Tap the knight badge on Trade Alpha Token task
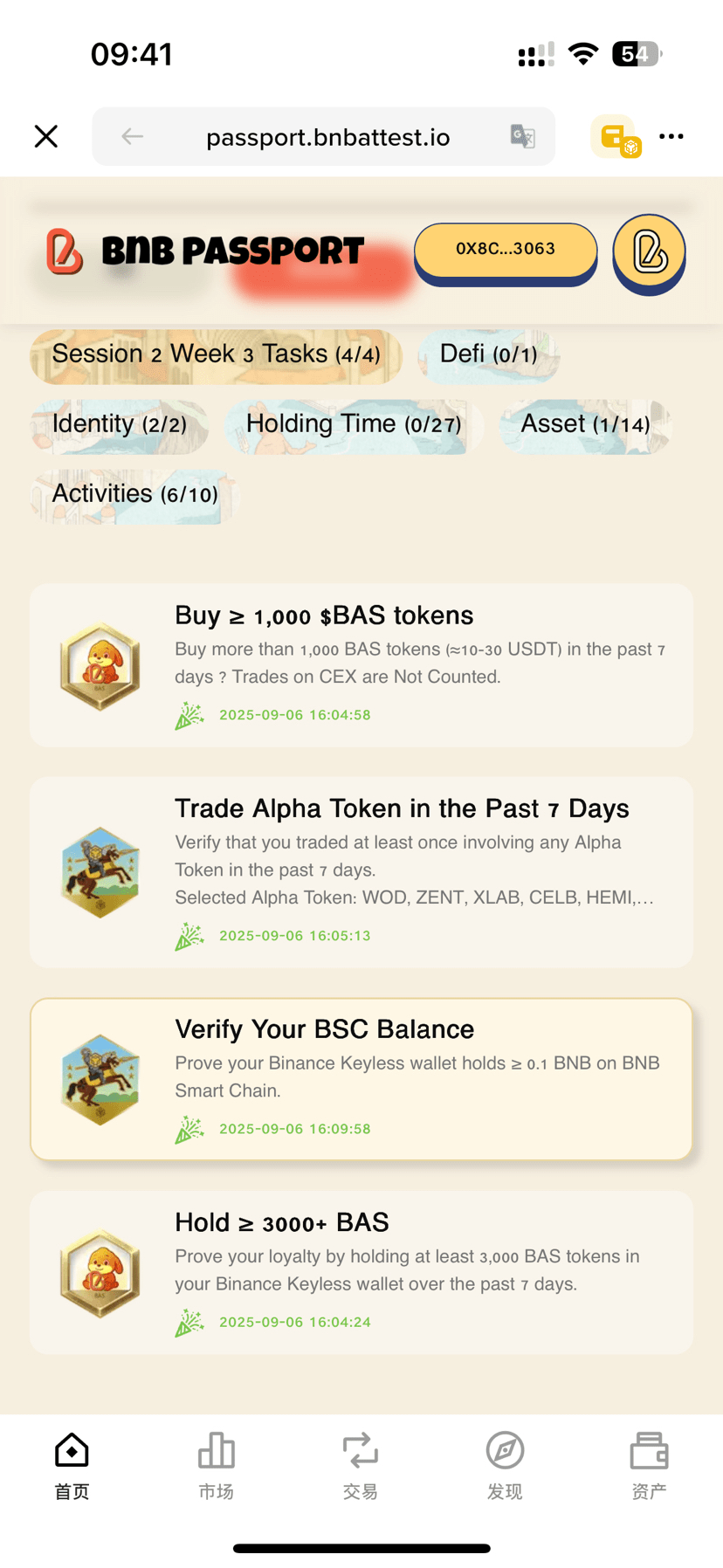 [100, 872]
